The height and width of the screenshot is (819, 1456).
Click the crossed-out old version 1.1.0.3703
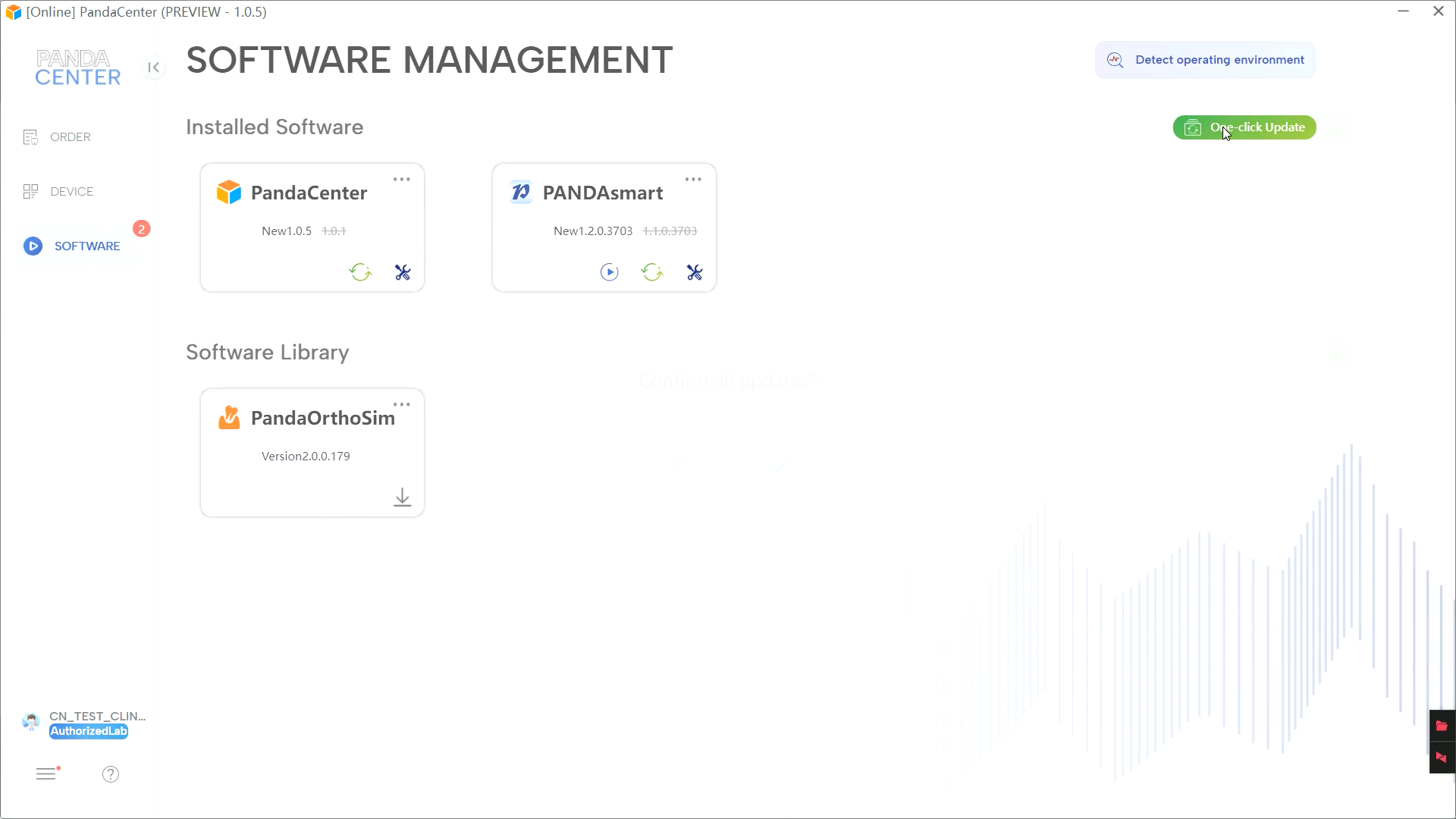click(670, 231)
